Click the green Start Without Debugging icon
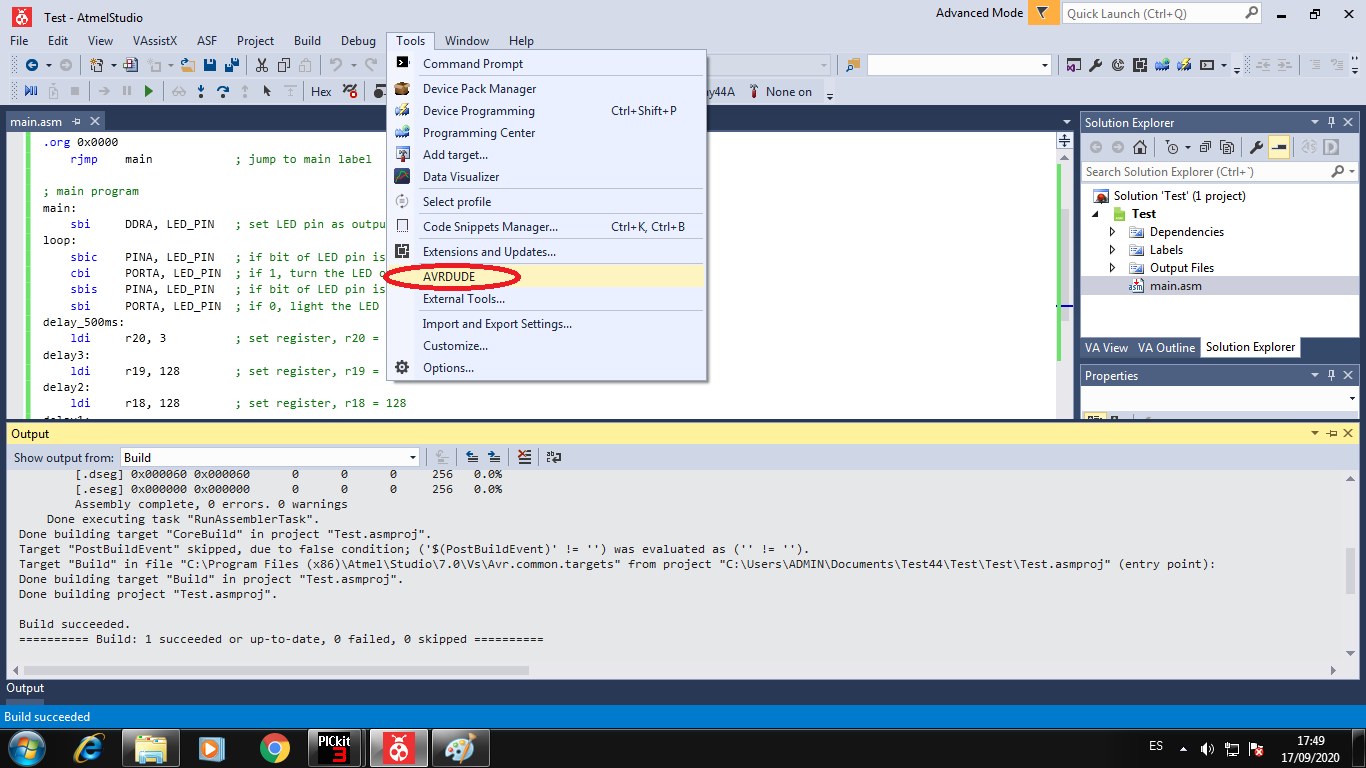Screen dimensions: 1366x768 point(148,91)
